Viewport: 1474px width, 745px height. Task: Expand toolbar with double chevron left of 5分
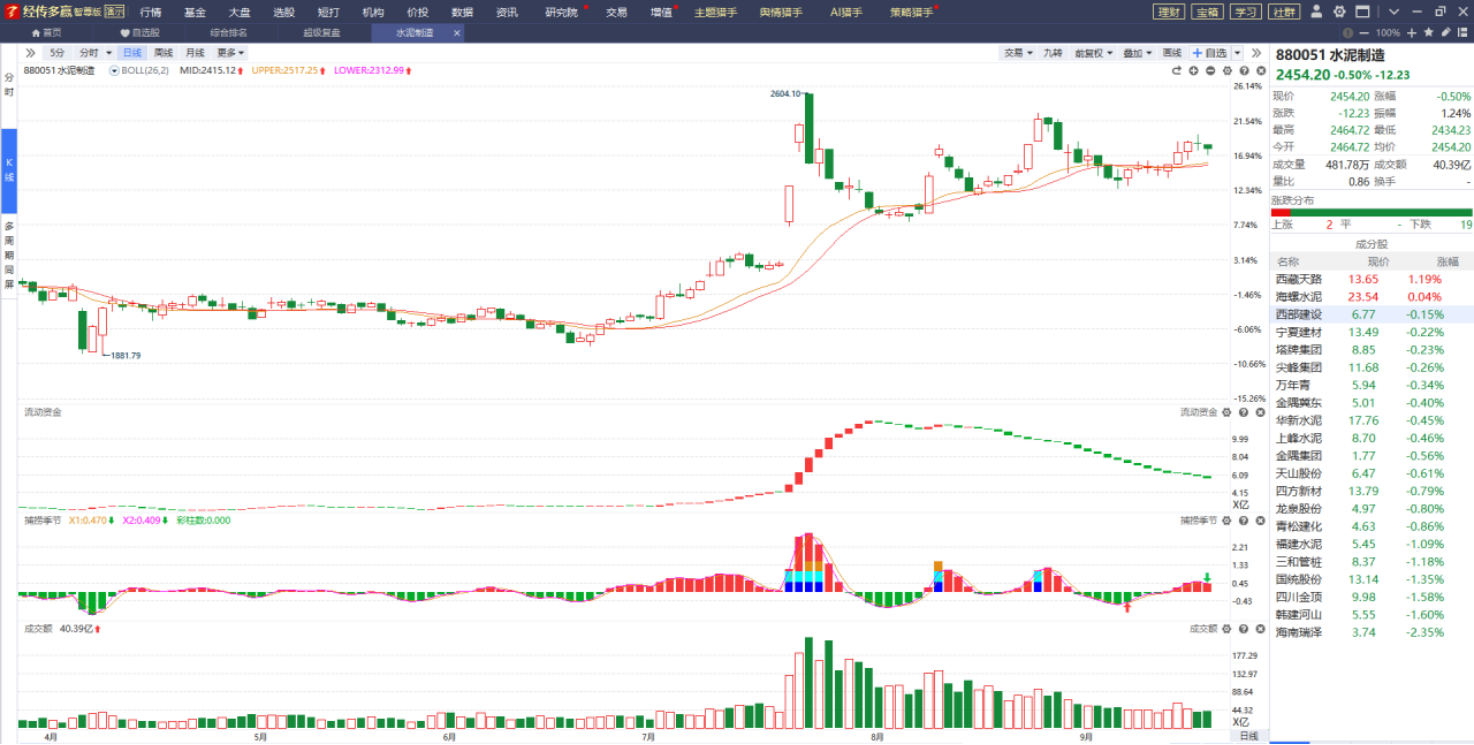(30, 53)
